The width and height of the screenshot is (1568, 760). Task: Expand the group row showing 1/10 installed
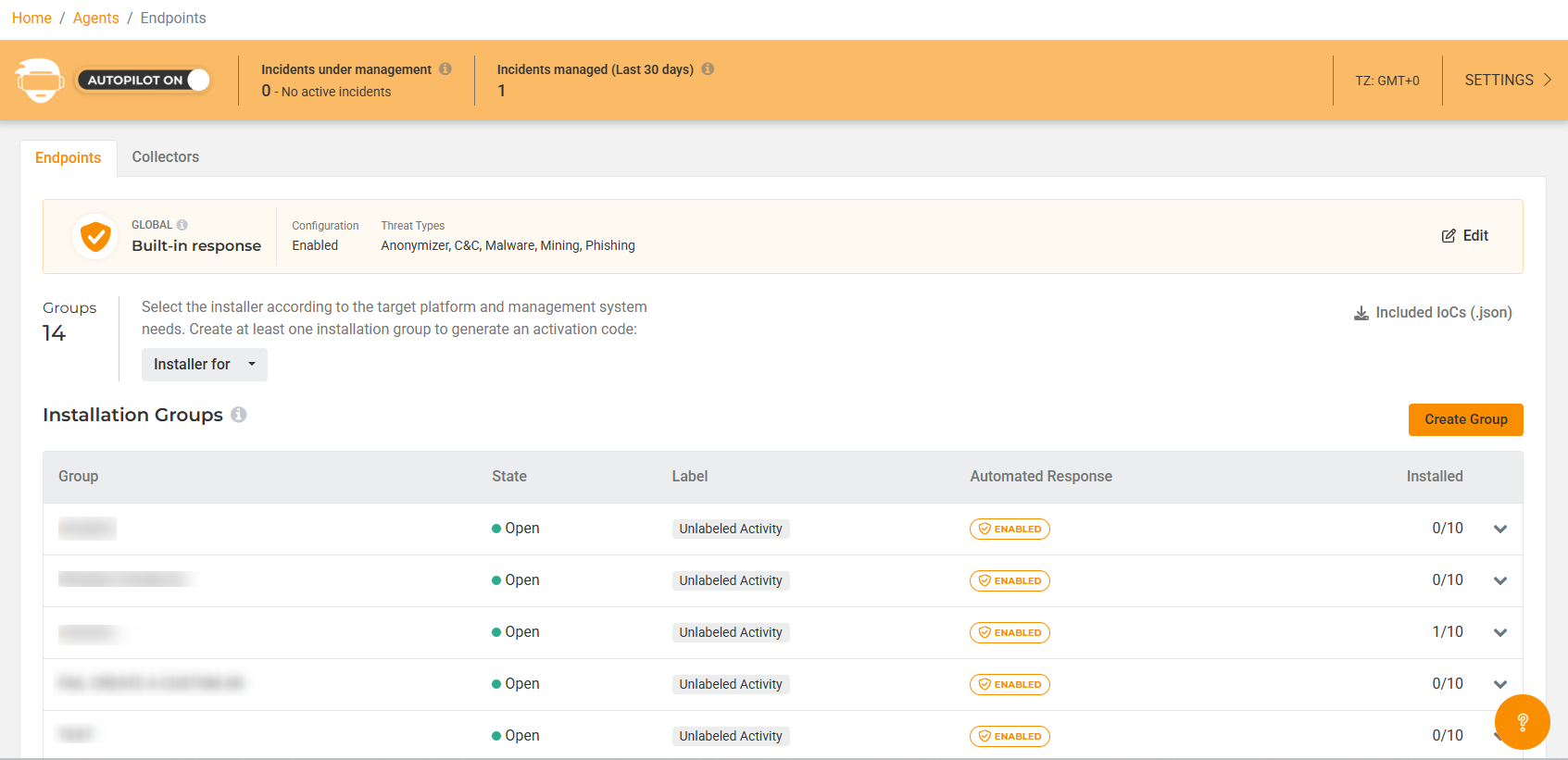pos(1500,633)
